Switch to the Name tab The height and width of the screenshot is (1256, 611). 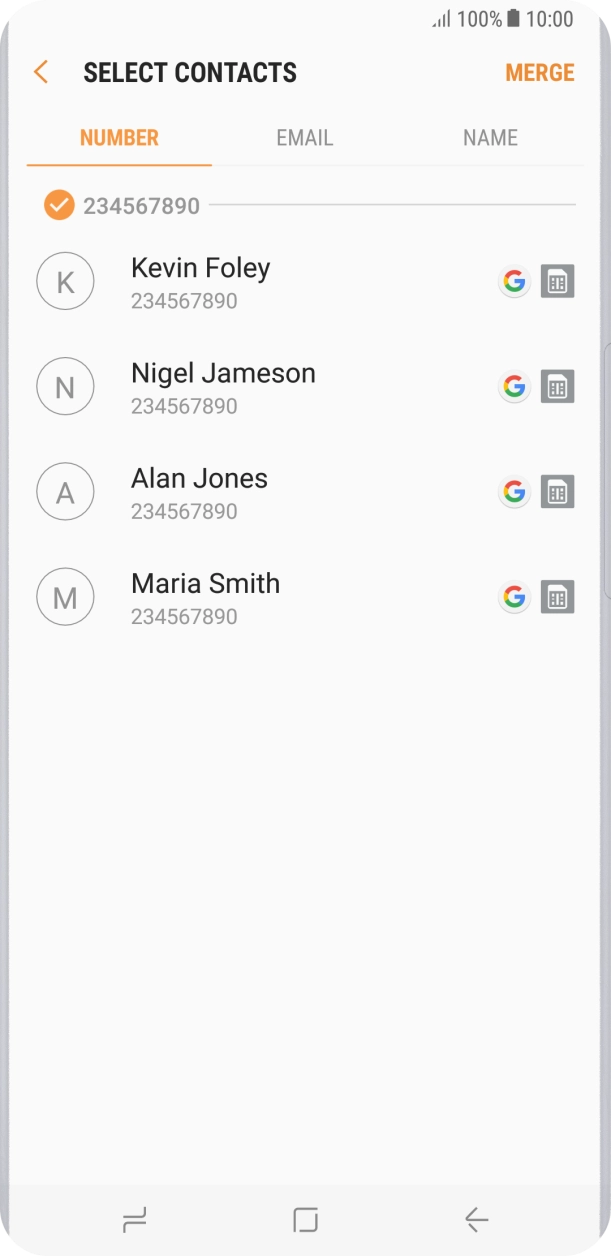[490, 138]
